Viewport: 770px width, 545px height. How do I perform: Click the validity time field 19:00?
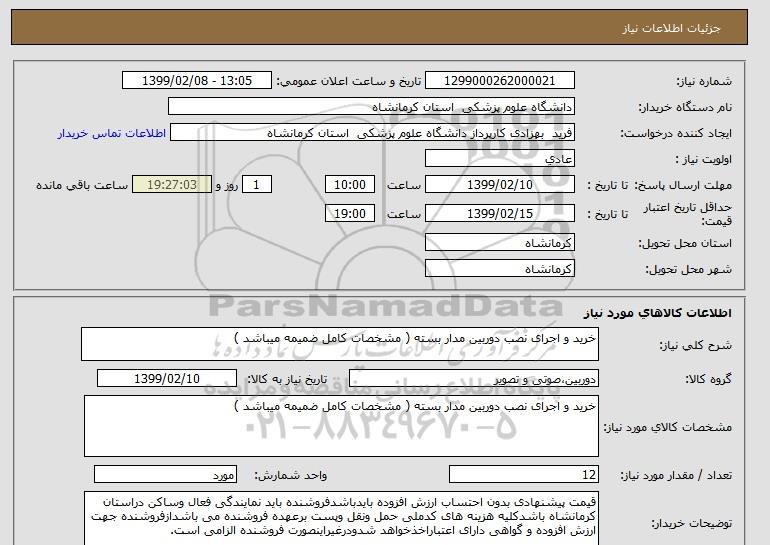350,213
